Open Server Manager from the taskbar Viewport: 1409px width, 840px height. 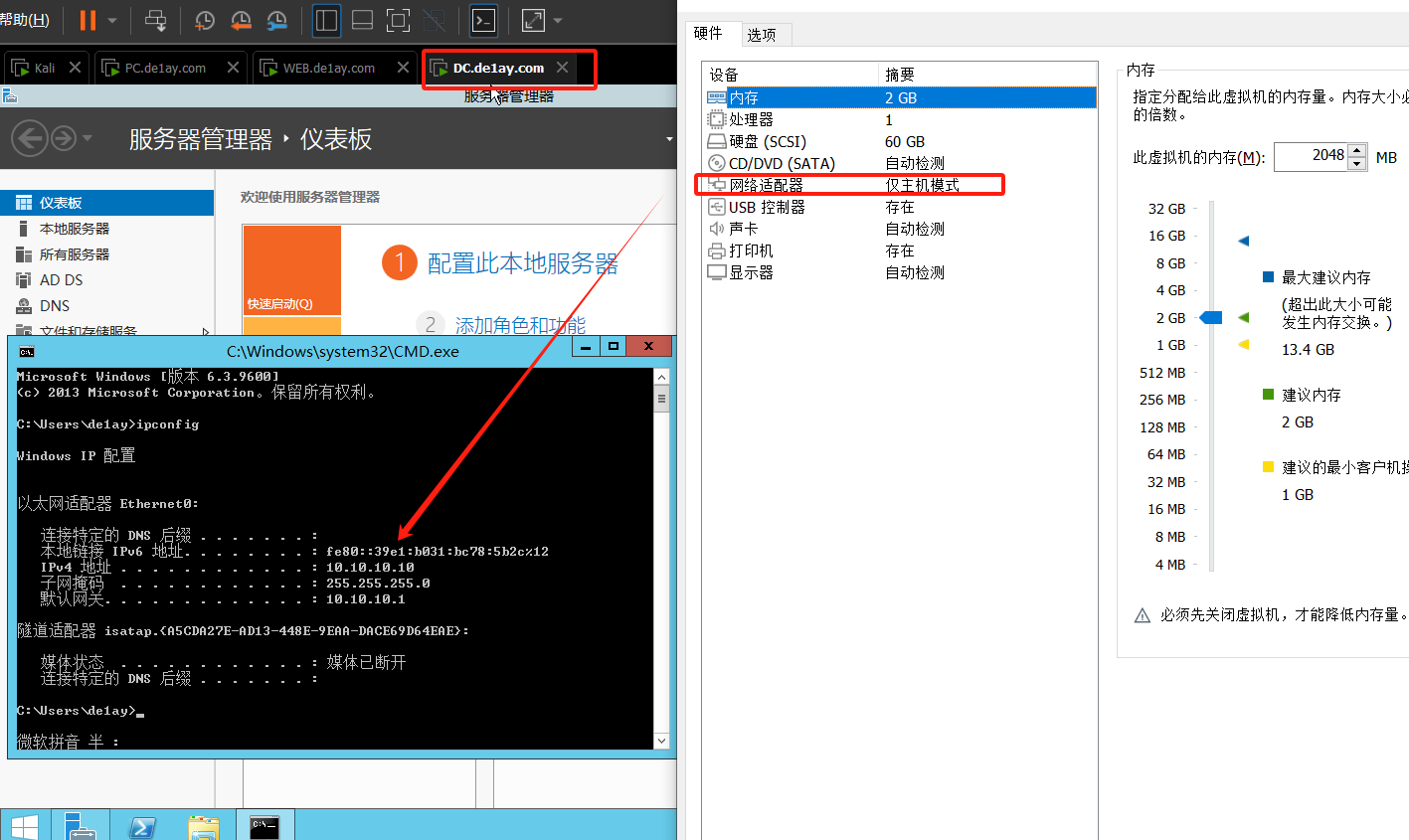tap(80, 825)
